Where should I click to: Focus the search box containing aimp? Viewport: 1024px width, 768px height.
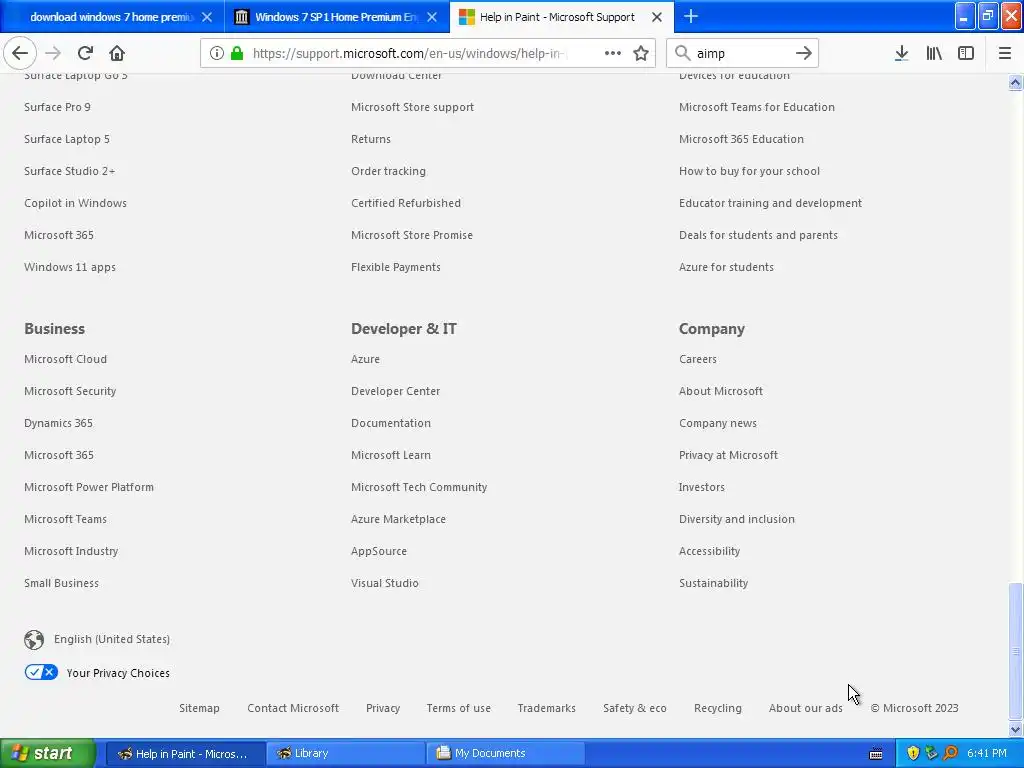click(743, 53)
